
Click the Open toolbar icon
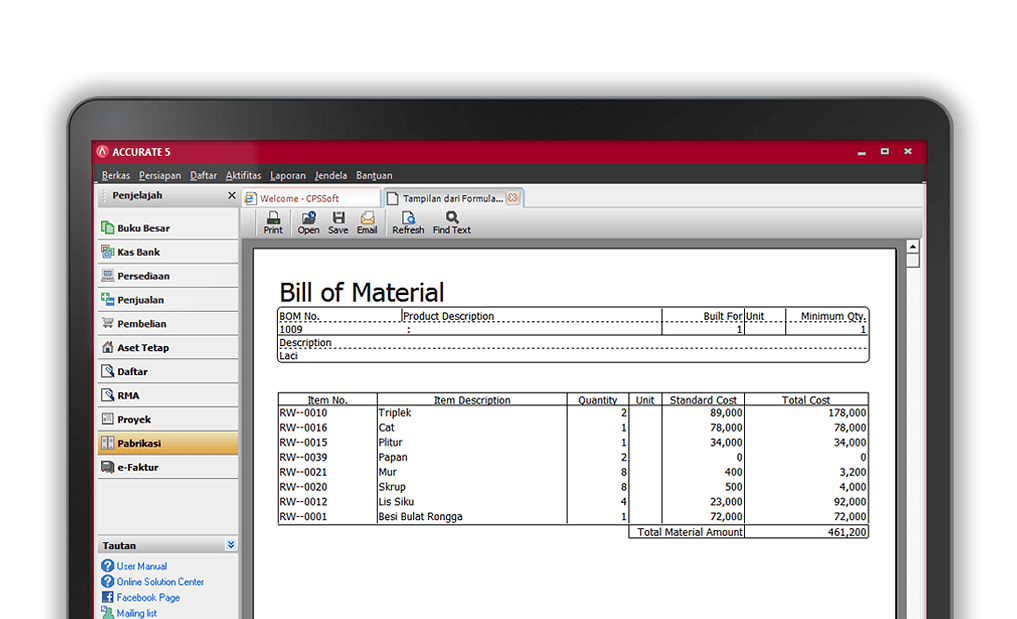pyautogui.click(x=308, y=222)
